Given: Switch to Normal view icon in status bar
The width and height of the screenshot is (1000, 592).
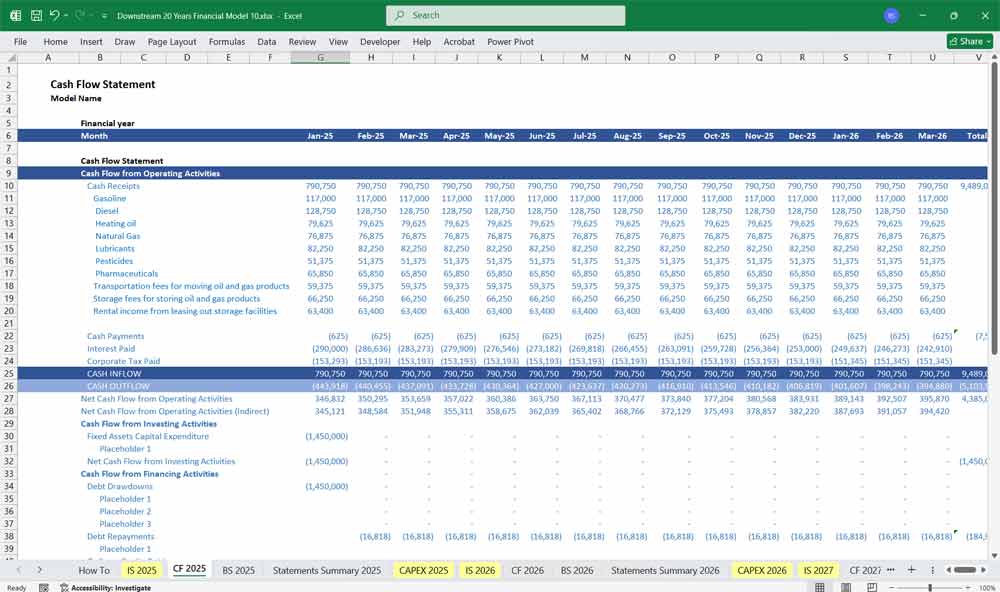Looking at the screenshot, I should pos(819,586).
